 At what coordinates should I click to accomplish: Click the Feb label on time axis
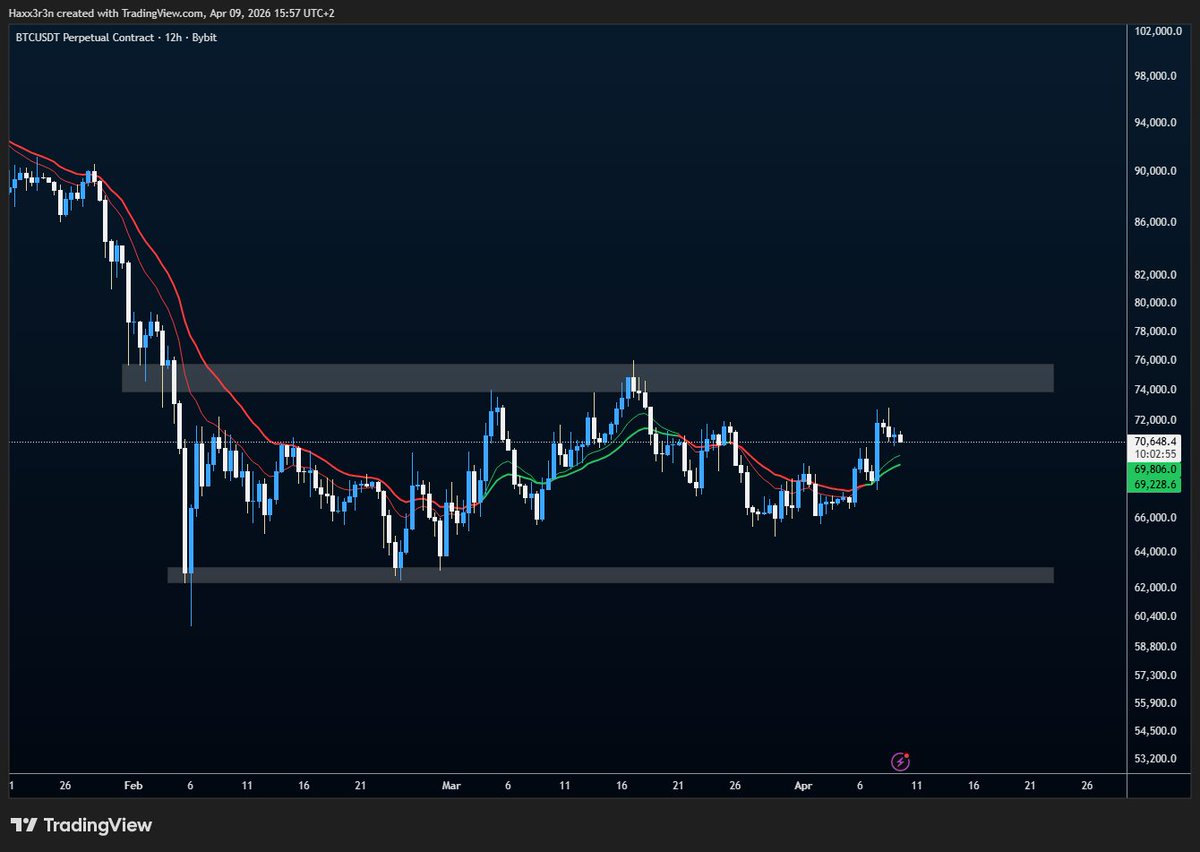tap(134, 786)
